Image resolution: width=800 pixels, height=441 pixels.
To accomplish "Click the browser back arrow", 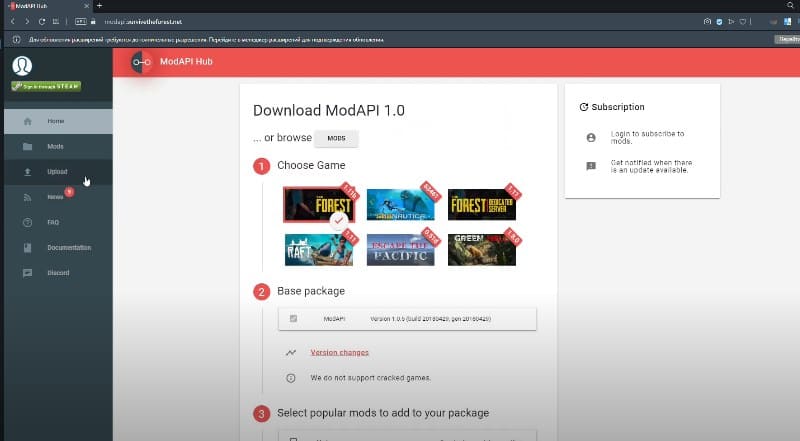I will pyautogui.click(x=13, y=21).
